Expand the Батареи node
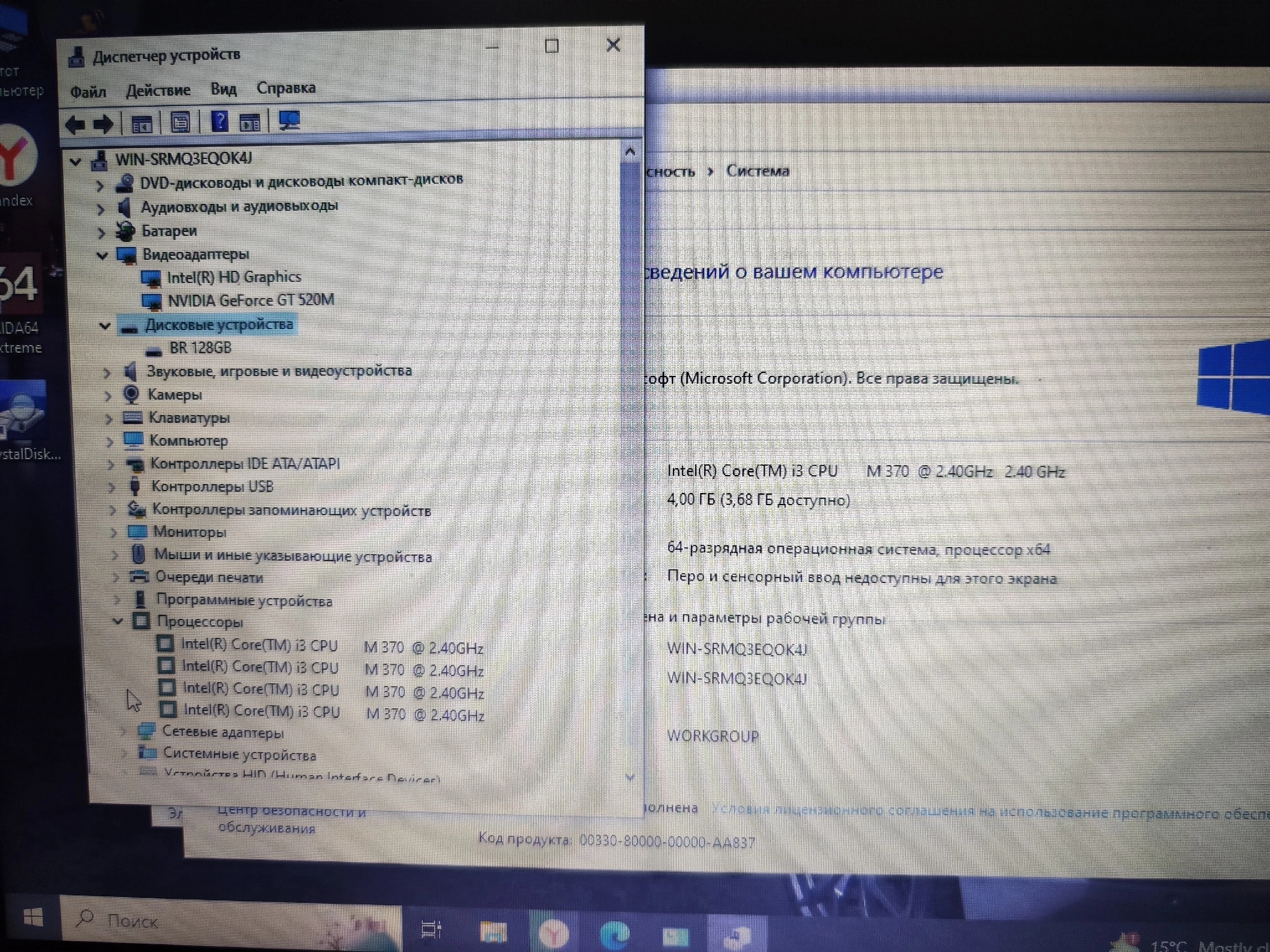The image size is (1270, 952). click(102, 233)
